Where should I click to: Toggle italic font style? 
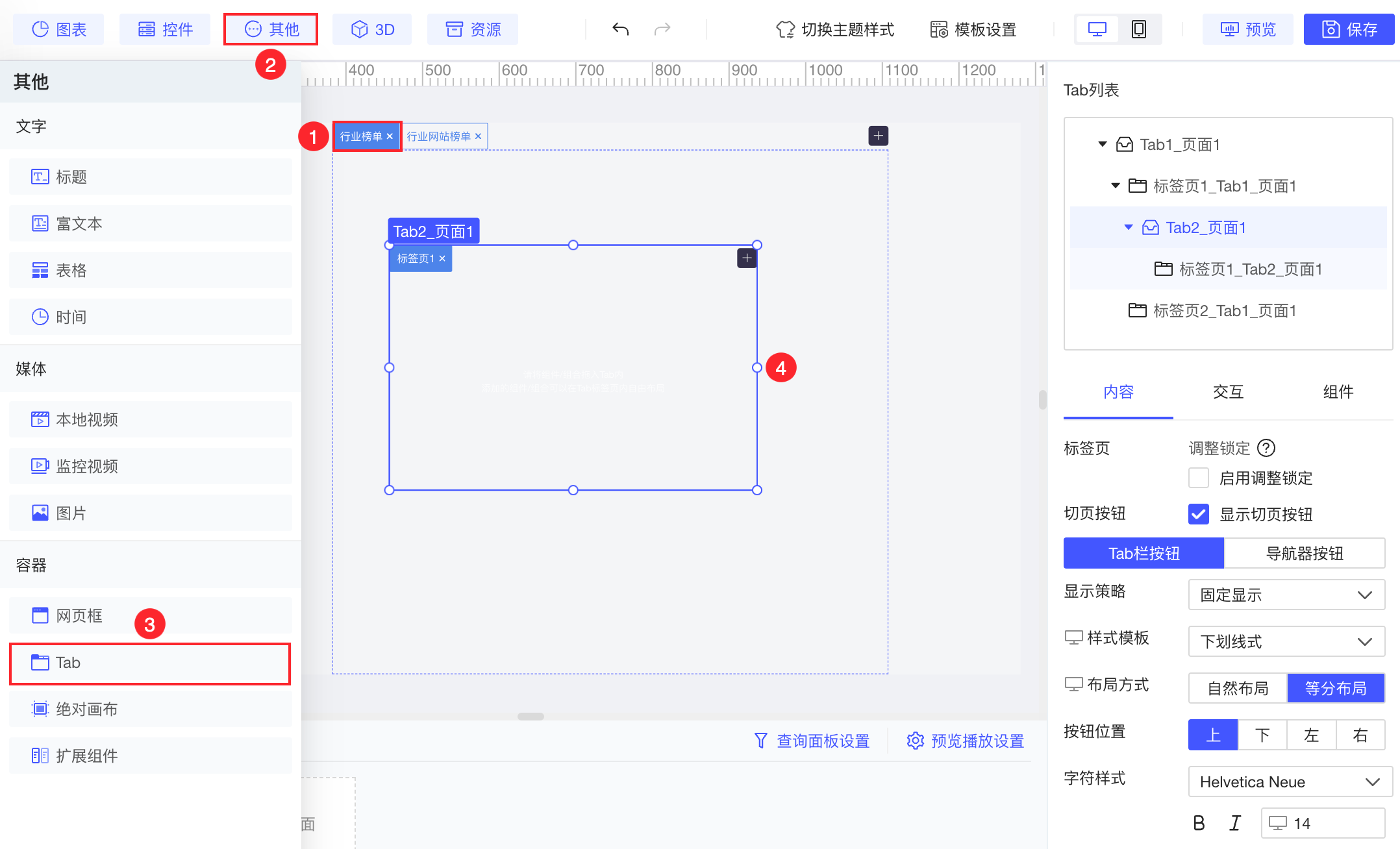click(x=1234, y=823)
